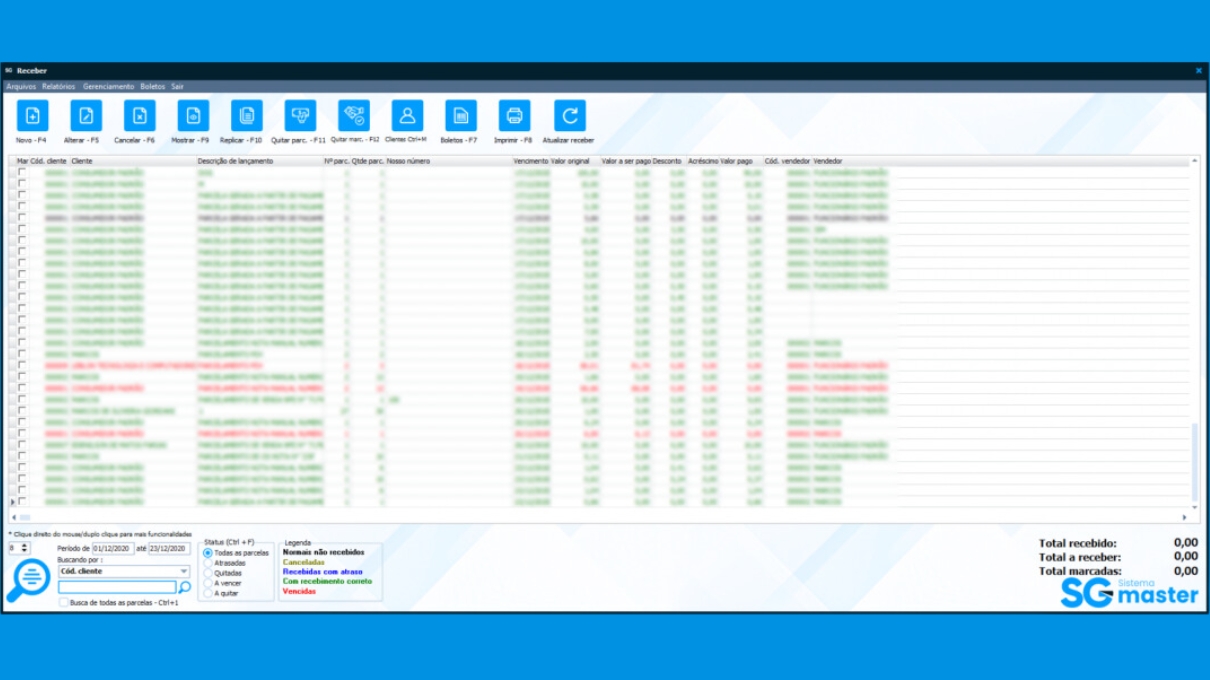Click the Atualizar receber refresh icon
This screenshot has height=680, width=1210.
(570, 116)
